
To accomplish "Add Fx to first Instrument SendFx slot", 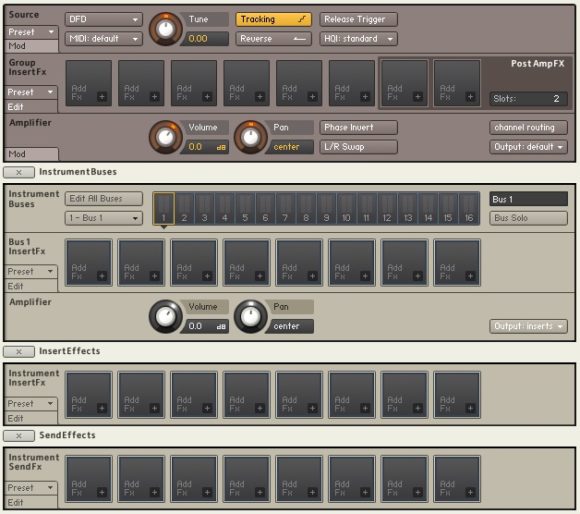I will pyautogui.click(x=89, y=479).
